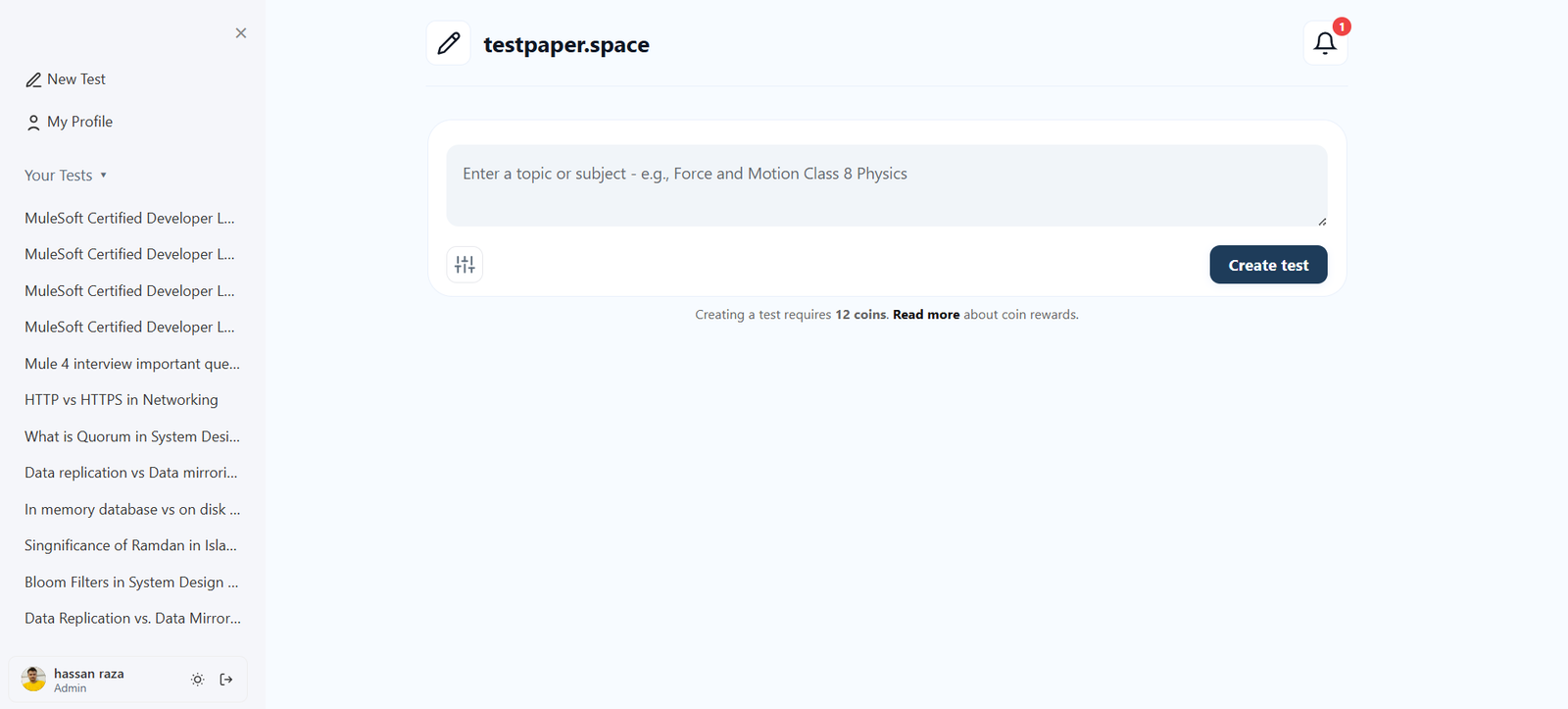Open first MuleSoft Certified Developer test
The width and height of the screenshot is (1568, 709).
pos(129,218)
